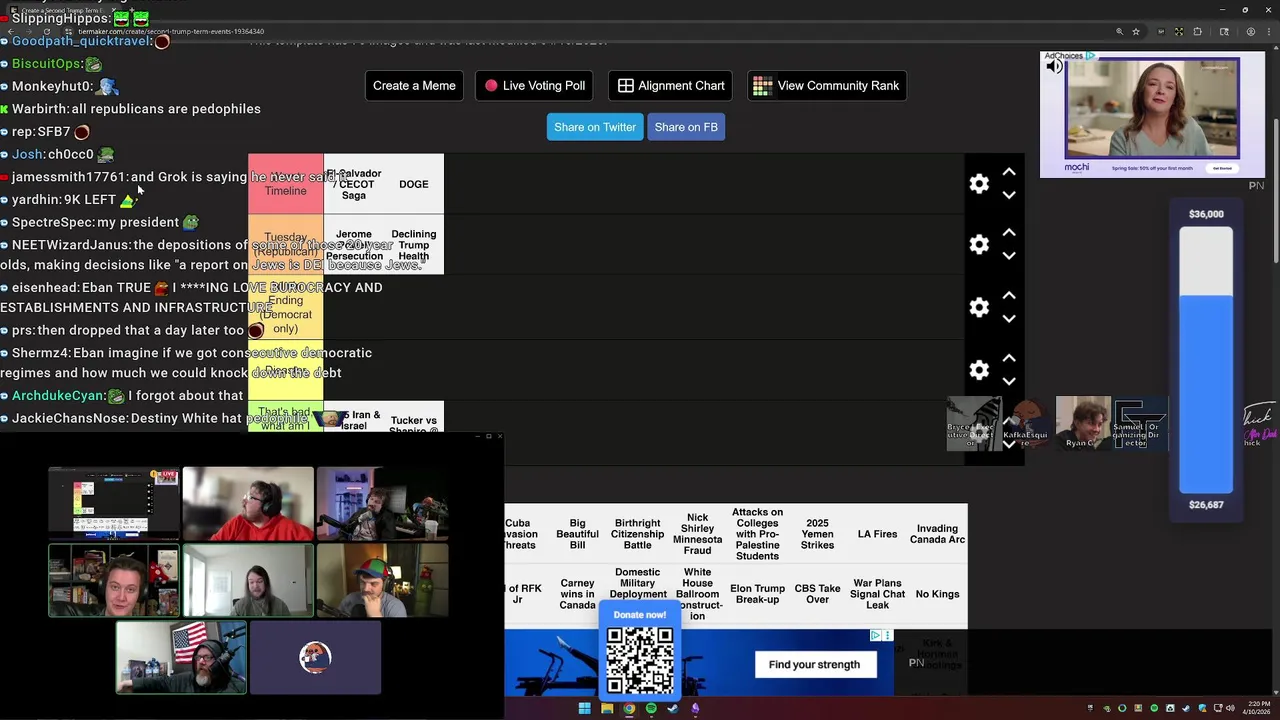Select LA Fires item
1280x720 pixels.
click(x=877, y=534)
